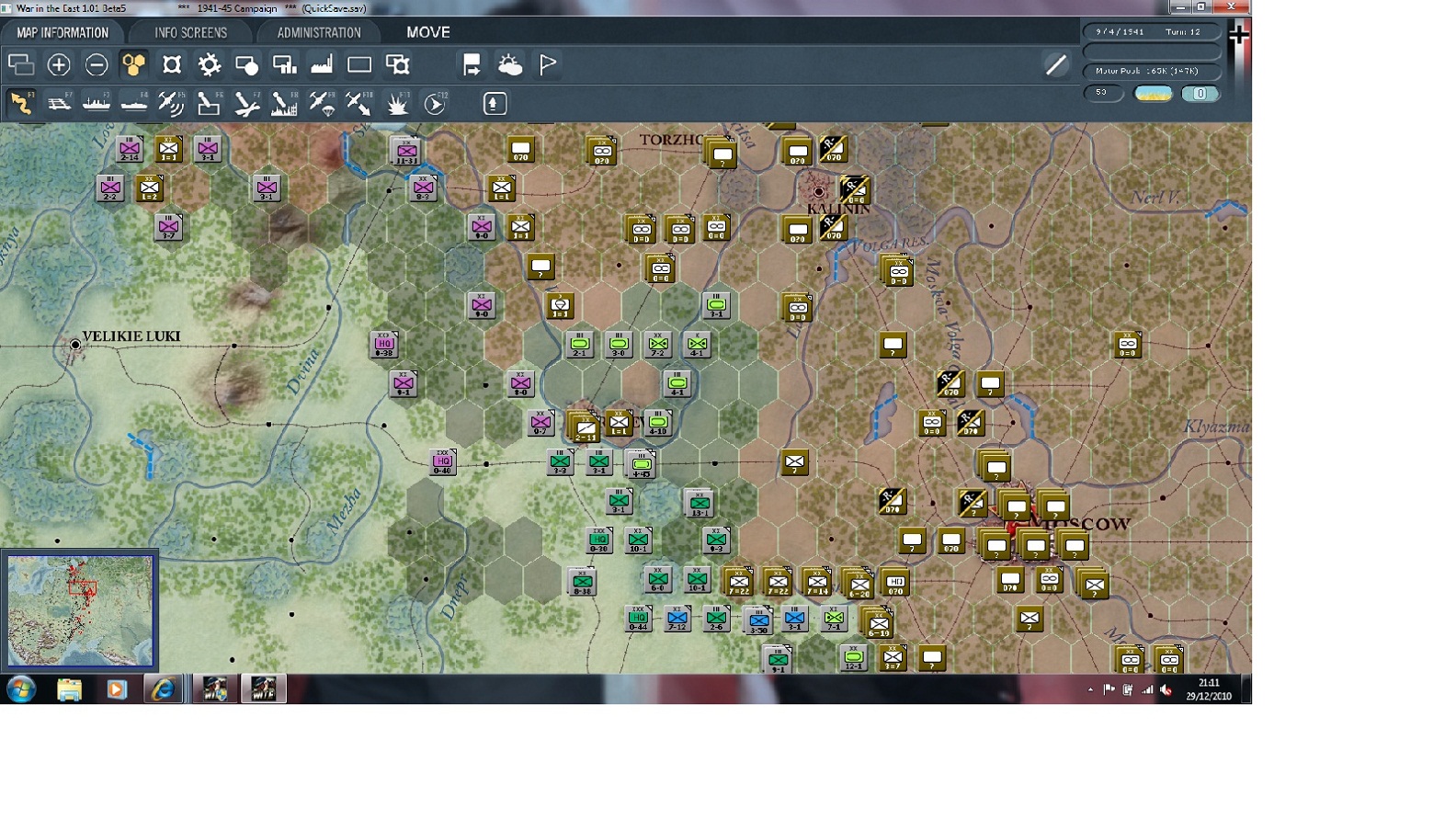Click the Motor Pool status bar
Image resolution: width=1456 pixels, height=819 pixels.
[1152, 71]
